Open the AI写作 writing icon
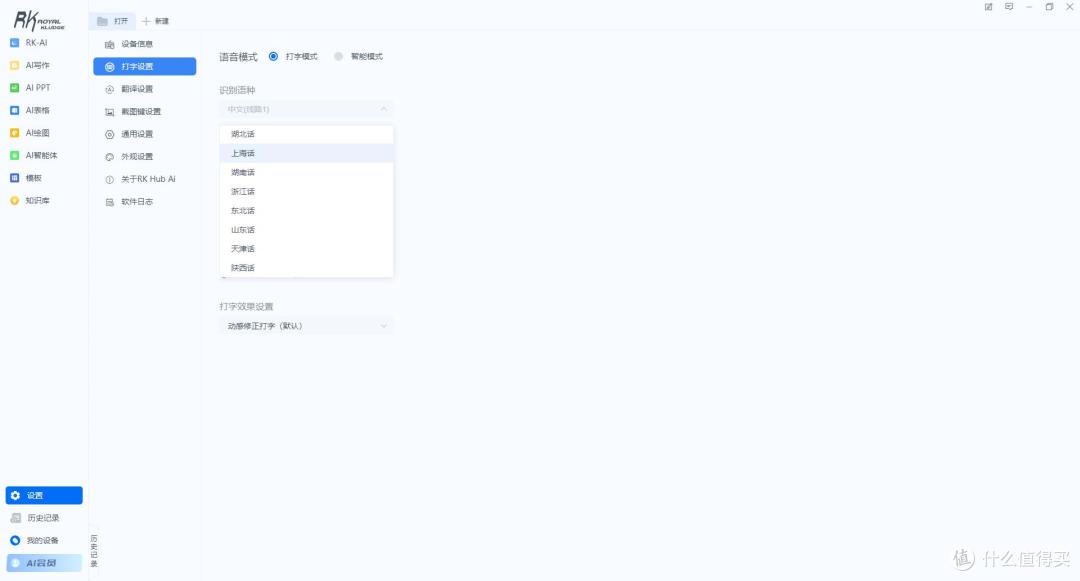Viewport: 1080px width, 581px height. tap(14, 65)
